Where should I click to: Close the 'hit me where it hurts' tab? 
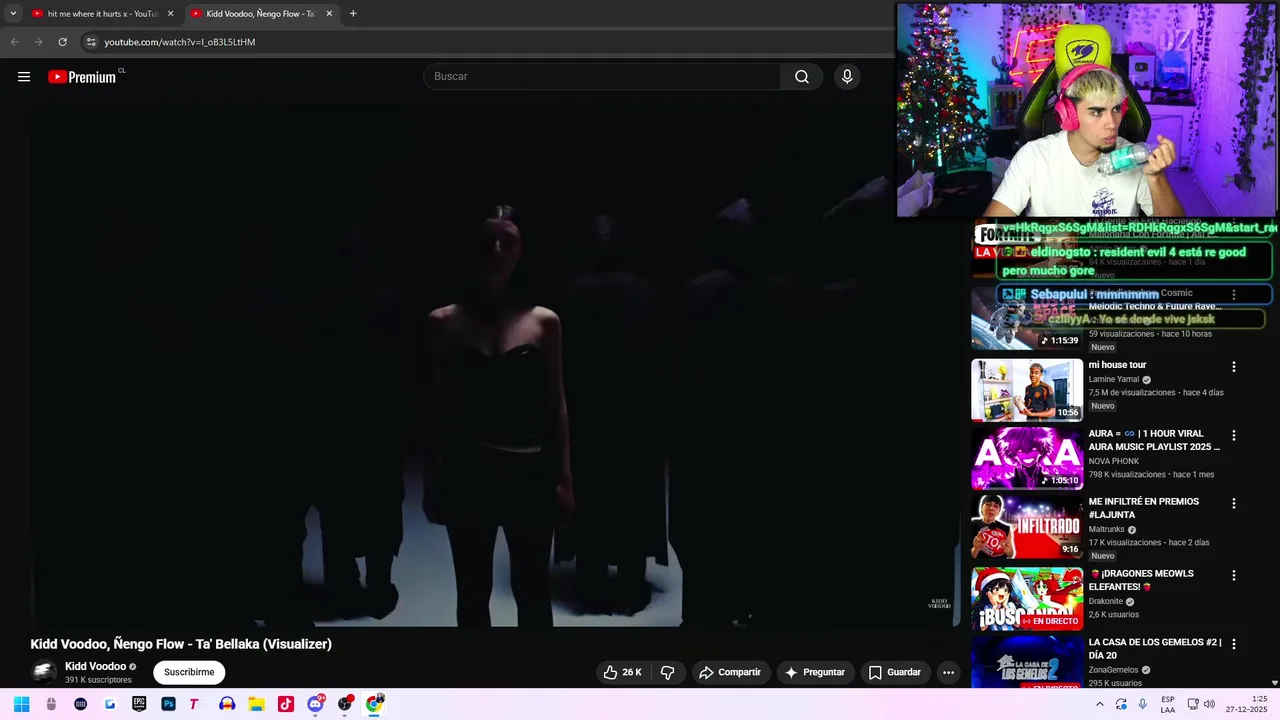coord(170,14)
